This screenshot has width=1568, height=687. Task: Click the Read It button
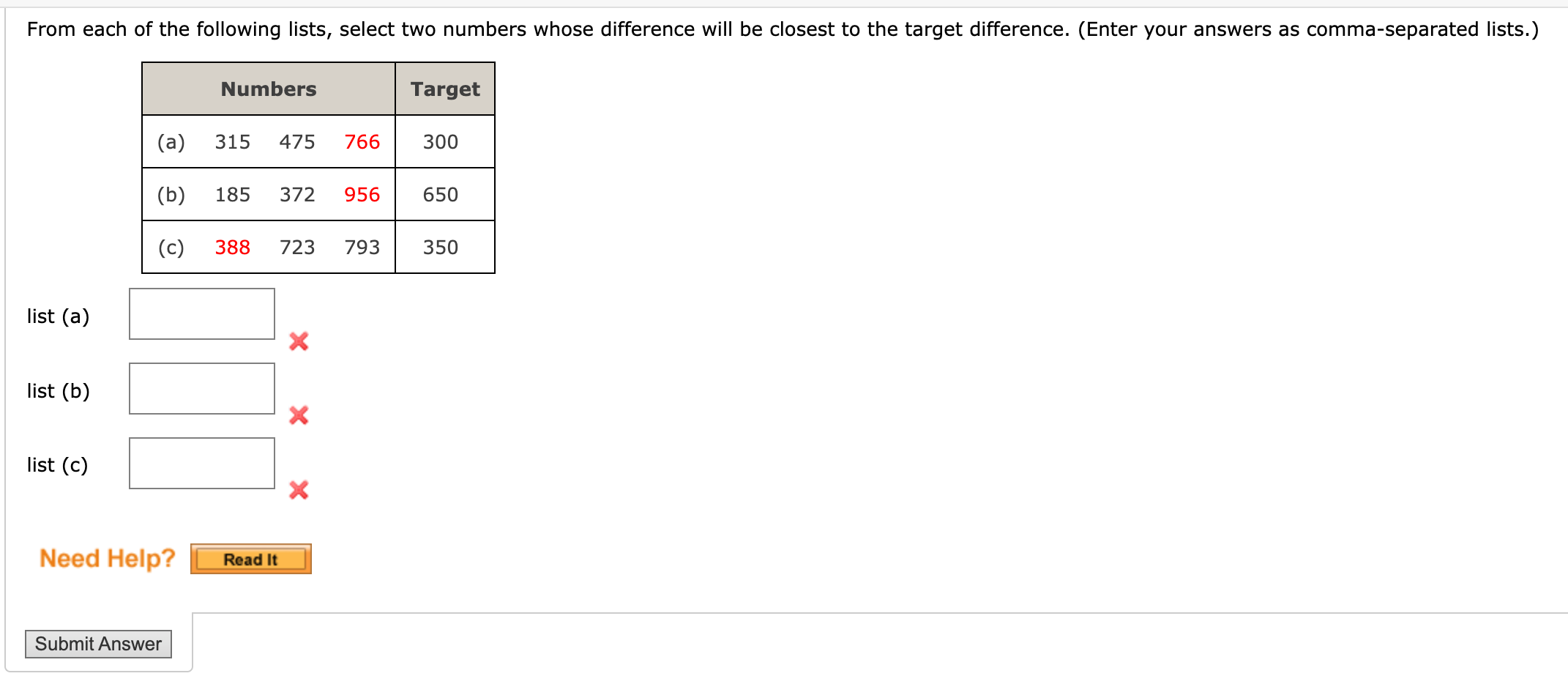tap(250, 559)
